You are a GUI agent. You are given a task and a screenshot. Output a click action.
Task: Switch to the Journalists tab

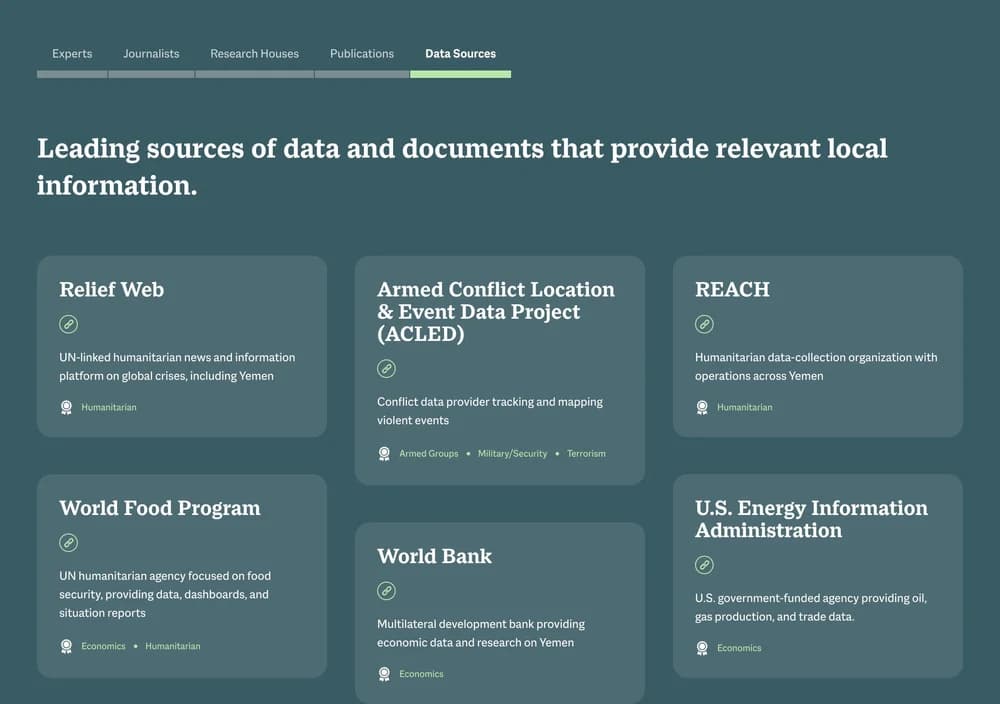pos(151,54)
